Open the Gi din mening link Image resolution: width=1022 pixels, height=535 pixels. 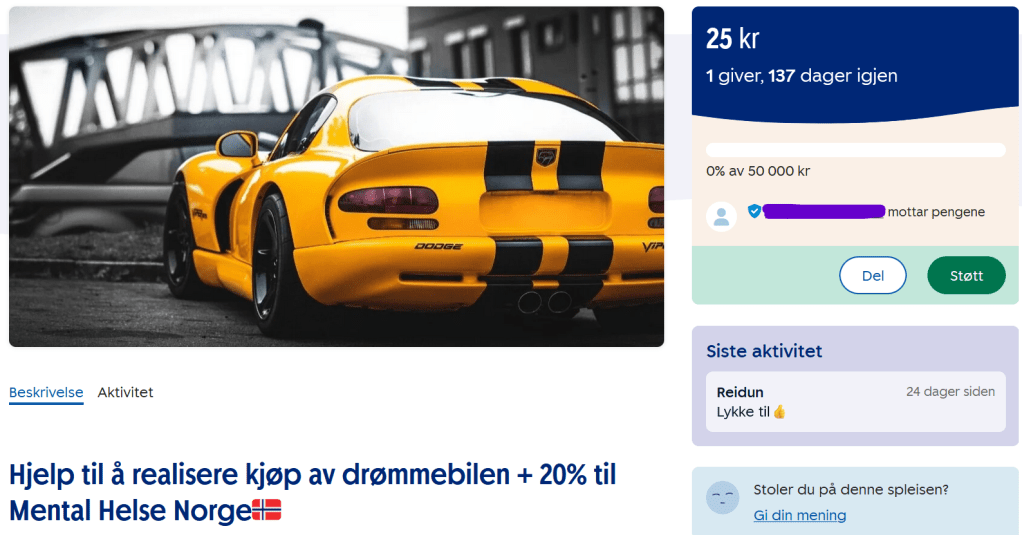point(800,515)
